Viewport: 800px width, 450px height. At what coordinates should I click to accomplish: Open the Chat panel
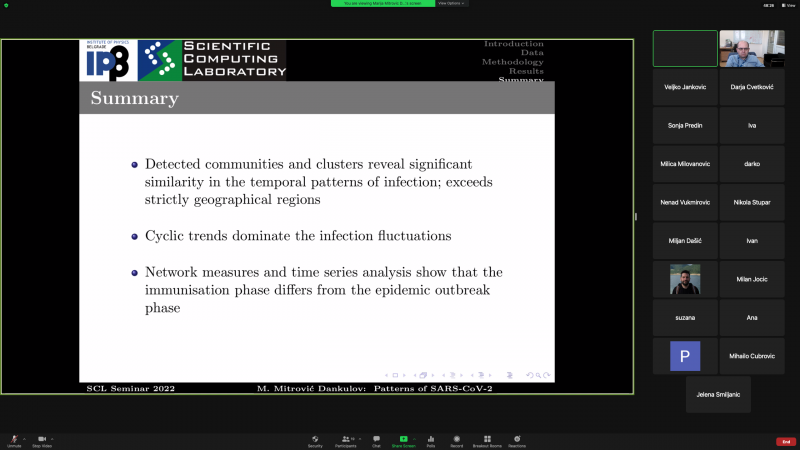(x=376, y=441)
